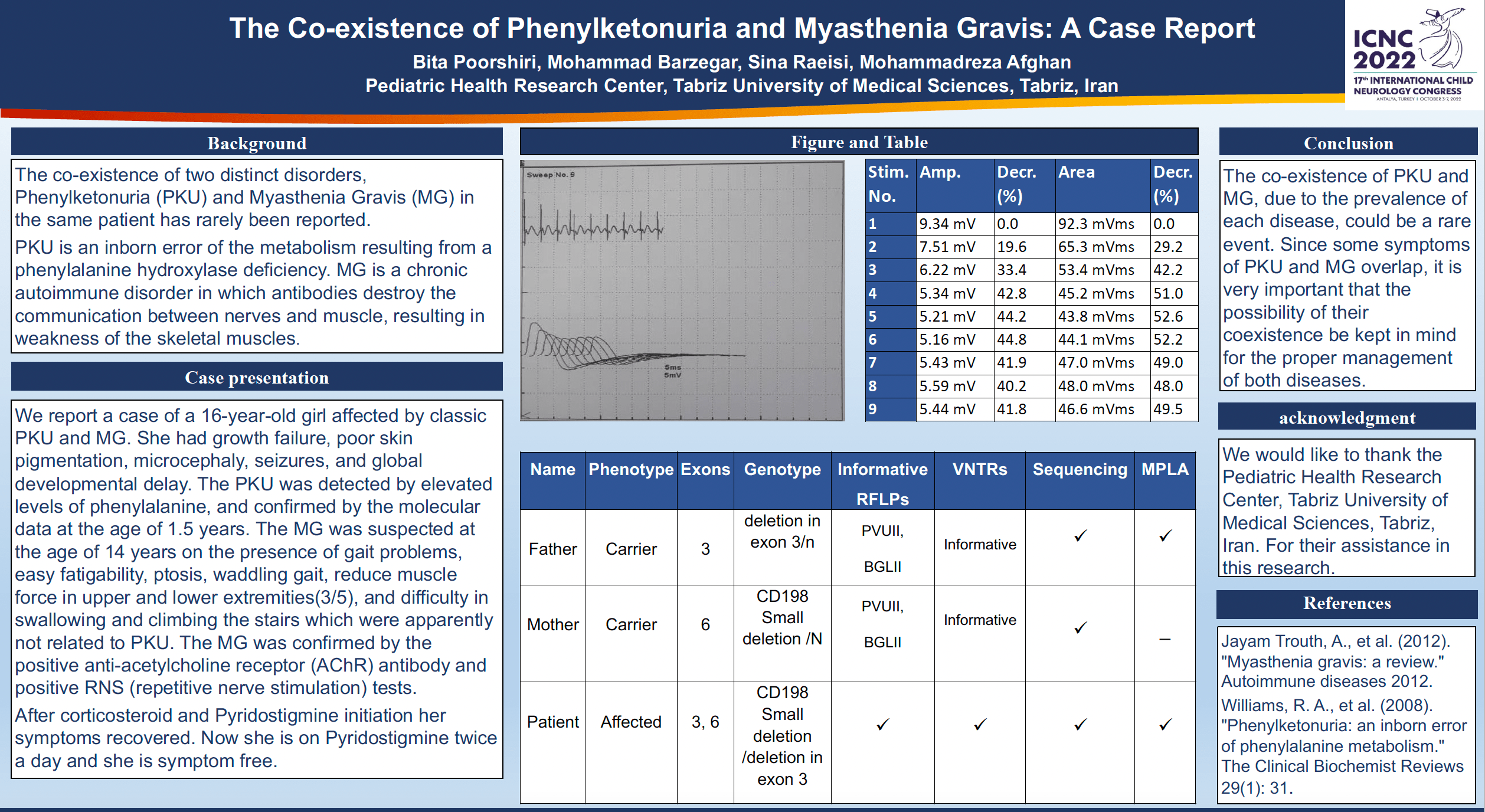This screenshot has height=812, width=1485.
Task: Click the Figure and Table header
Action: point(859,142)
